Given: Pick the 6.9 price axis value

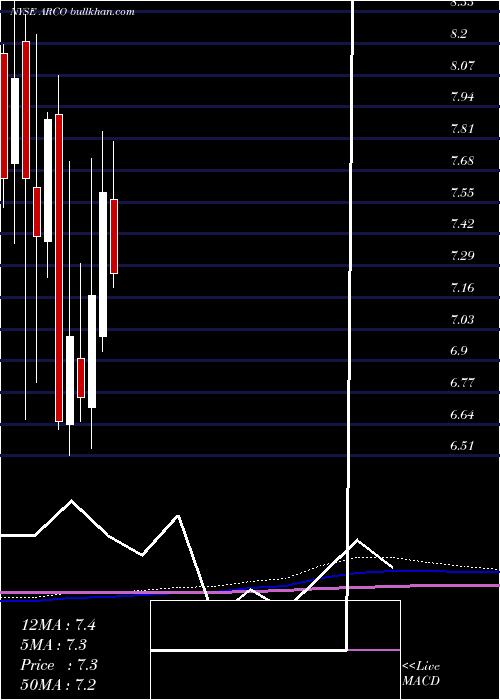Looking at the screenshot, I should (x=458, y=351).
